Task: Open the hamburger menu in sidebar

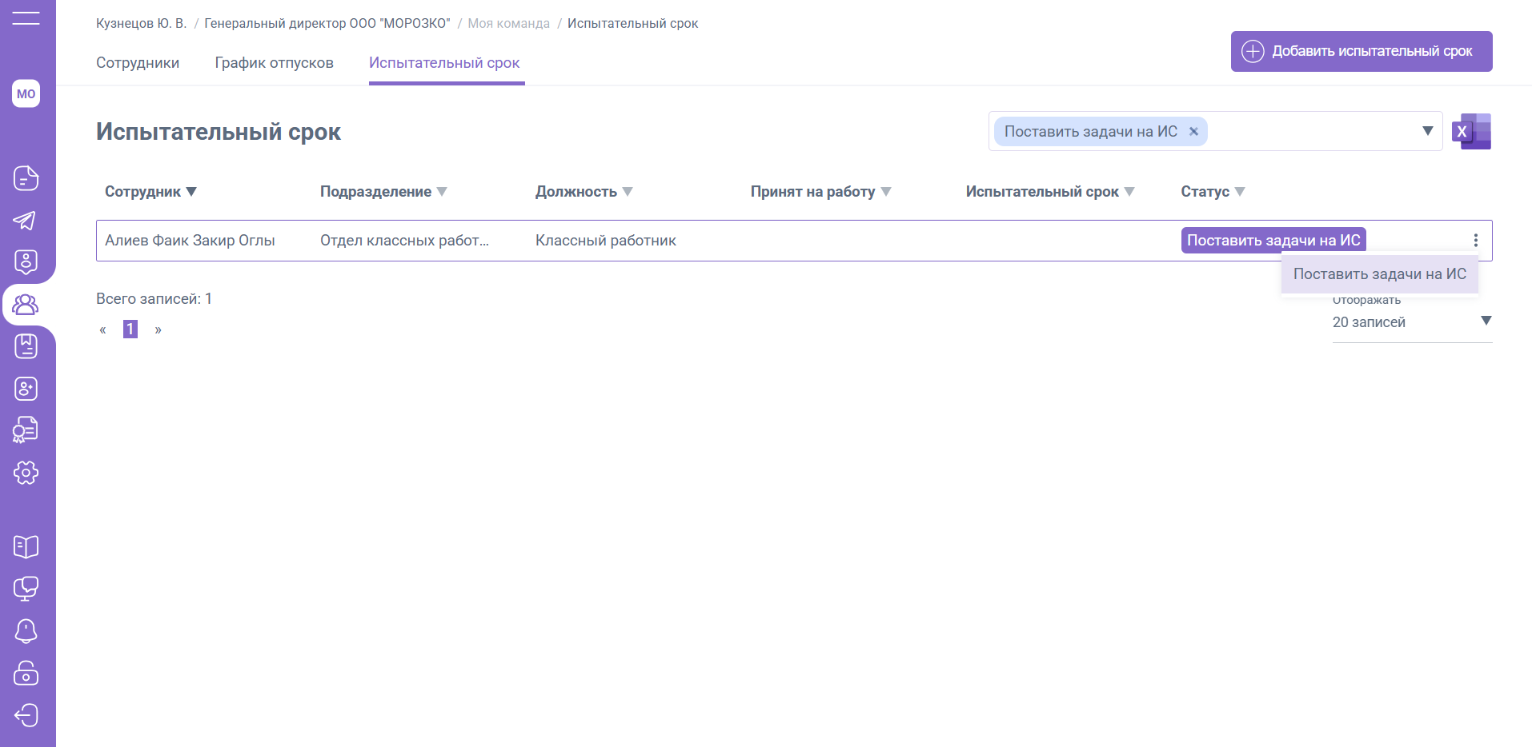Action: (x=26, y=18)
